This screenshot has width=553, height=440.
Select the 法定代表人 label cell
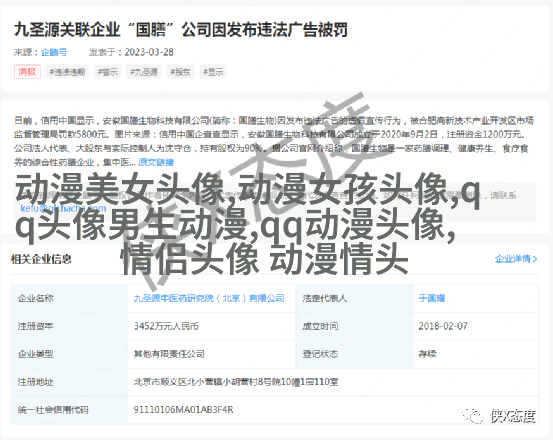pos(354,298)
